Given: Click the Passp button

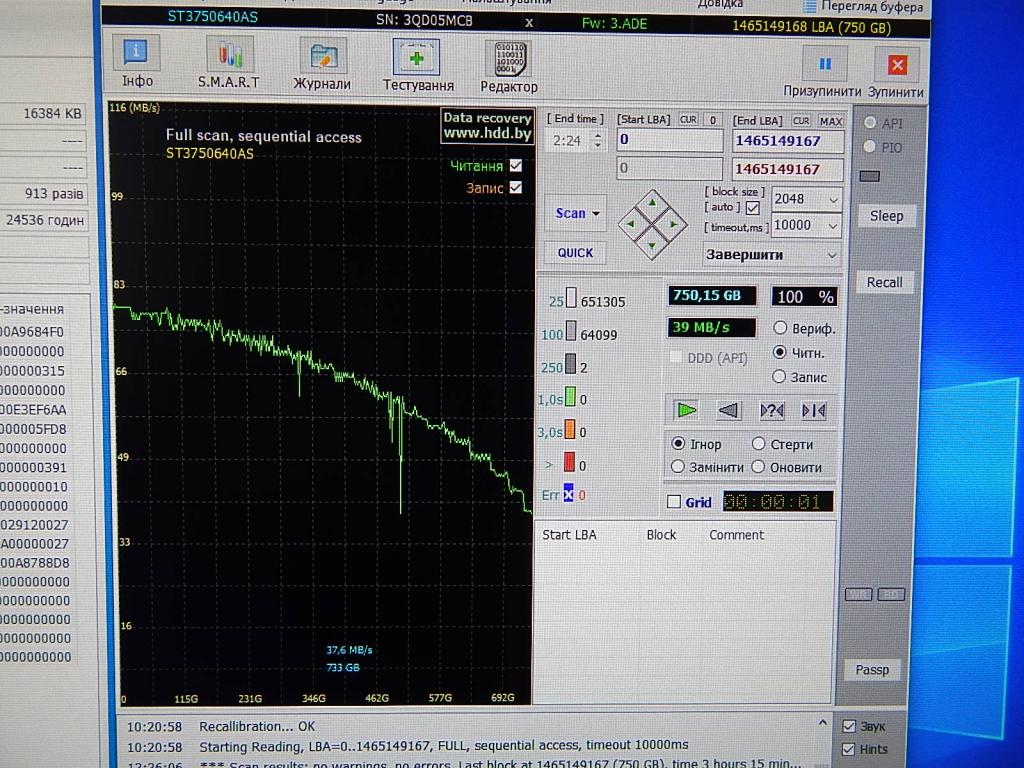Looking at the screenshot, I should [872, 669].
